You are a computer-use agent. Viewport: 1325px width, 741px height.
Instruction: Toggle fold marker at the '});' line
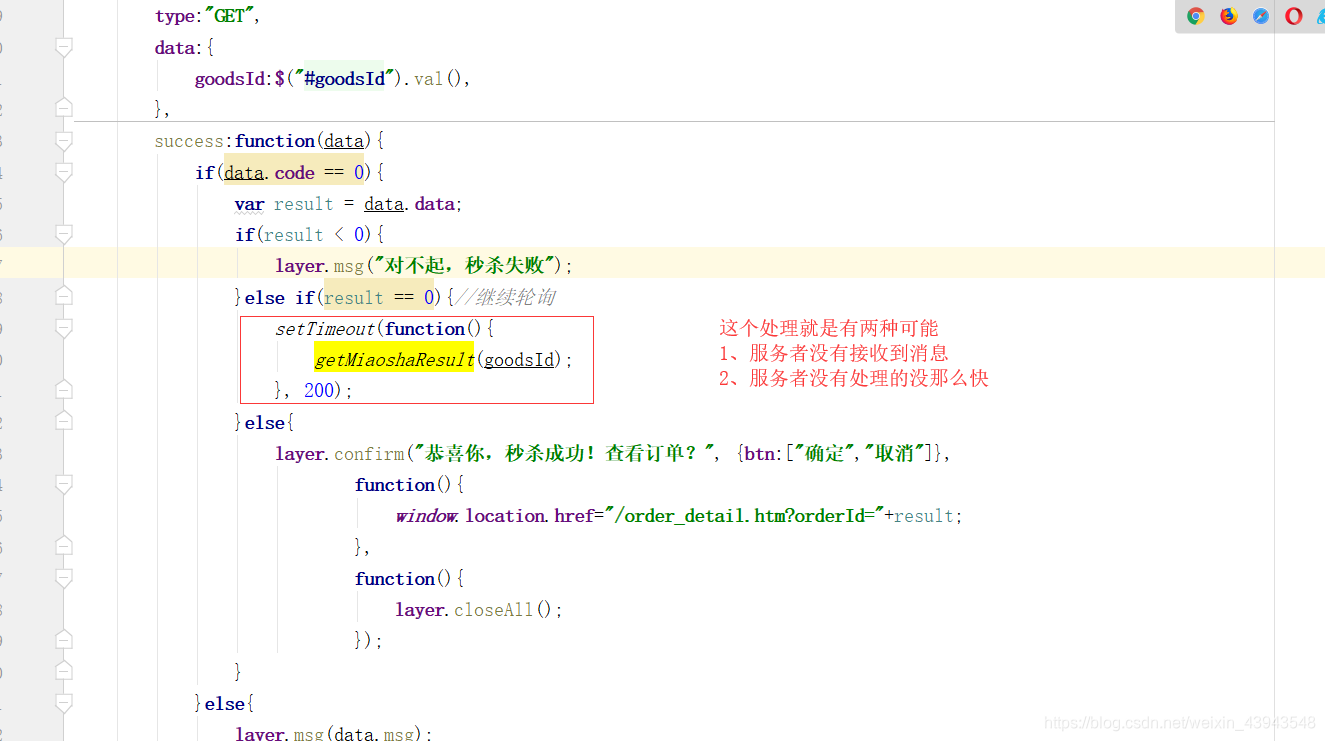[x=64, y=640]
